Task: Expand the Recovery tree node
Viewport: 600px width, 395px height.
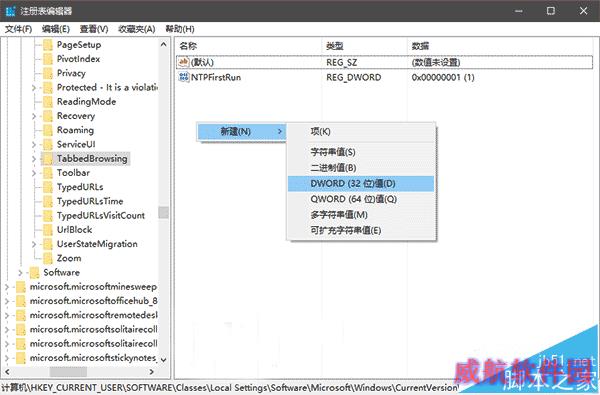Action: coord(34,116)
